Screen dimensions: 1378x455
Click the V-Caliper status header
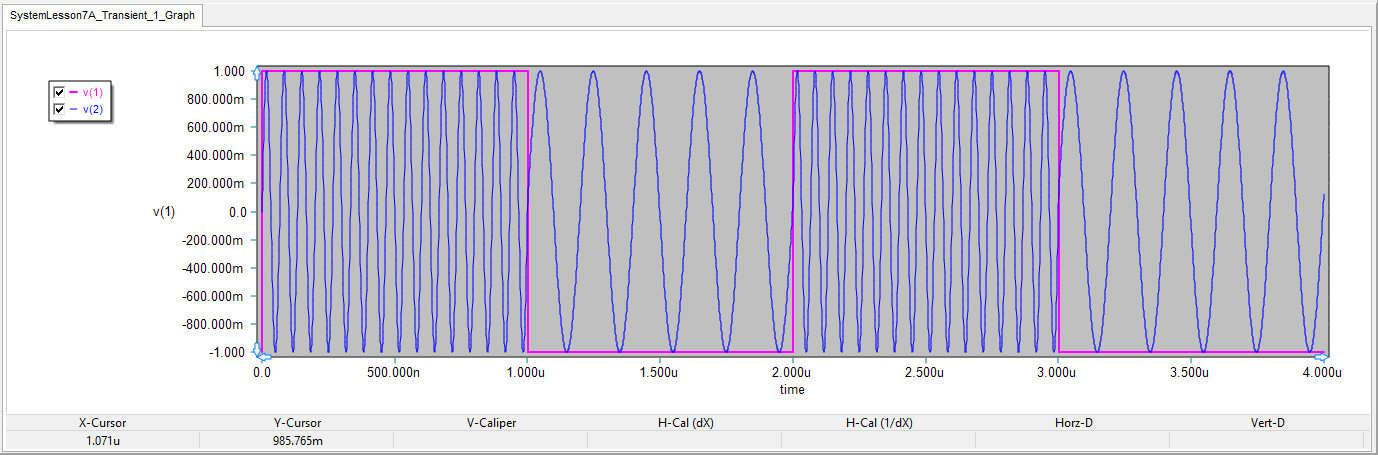click(491, 423)
